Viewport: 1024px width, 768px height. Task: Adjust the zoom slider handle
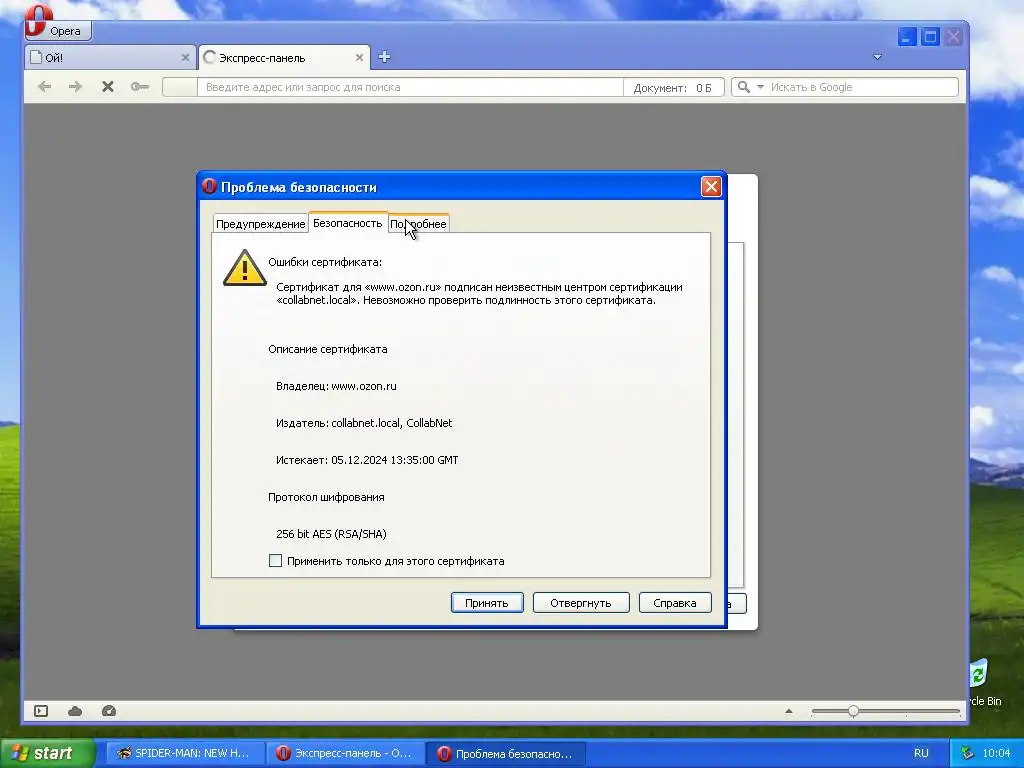pos(853,711)
